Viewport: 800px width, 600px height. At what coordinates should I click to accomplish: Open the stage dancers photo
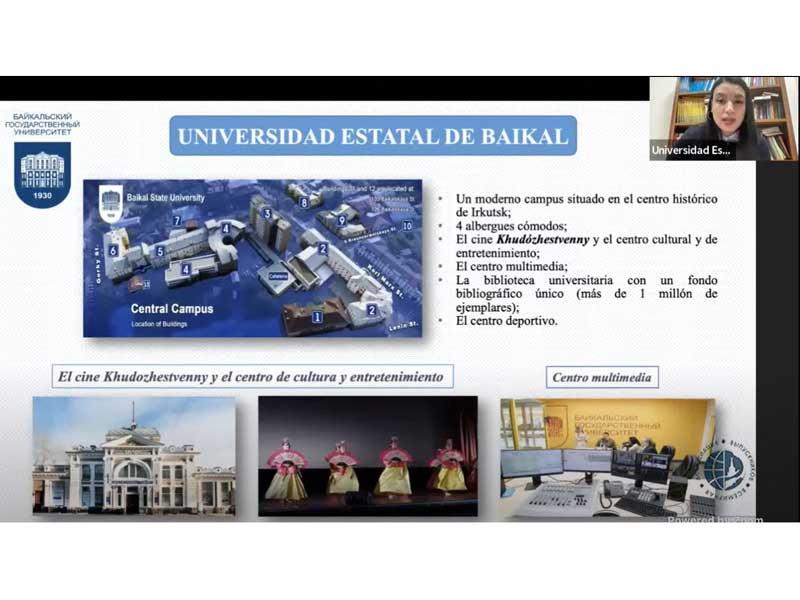coord(368,456)
